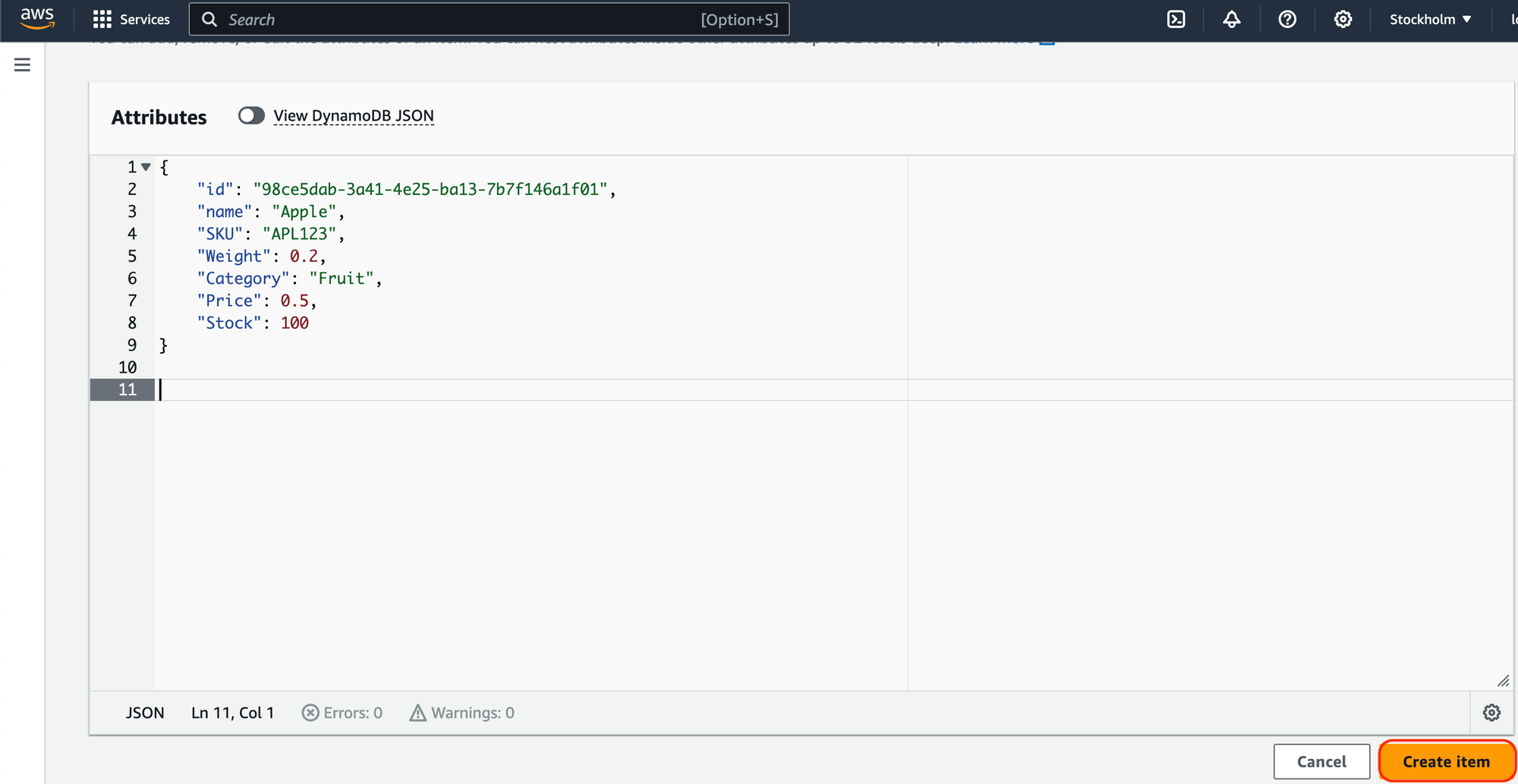Click the "APL123" SKU value
Screen dimensions: 1518x784
tap(299, 234)
